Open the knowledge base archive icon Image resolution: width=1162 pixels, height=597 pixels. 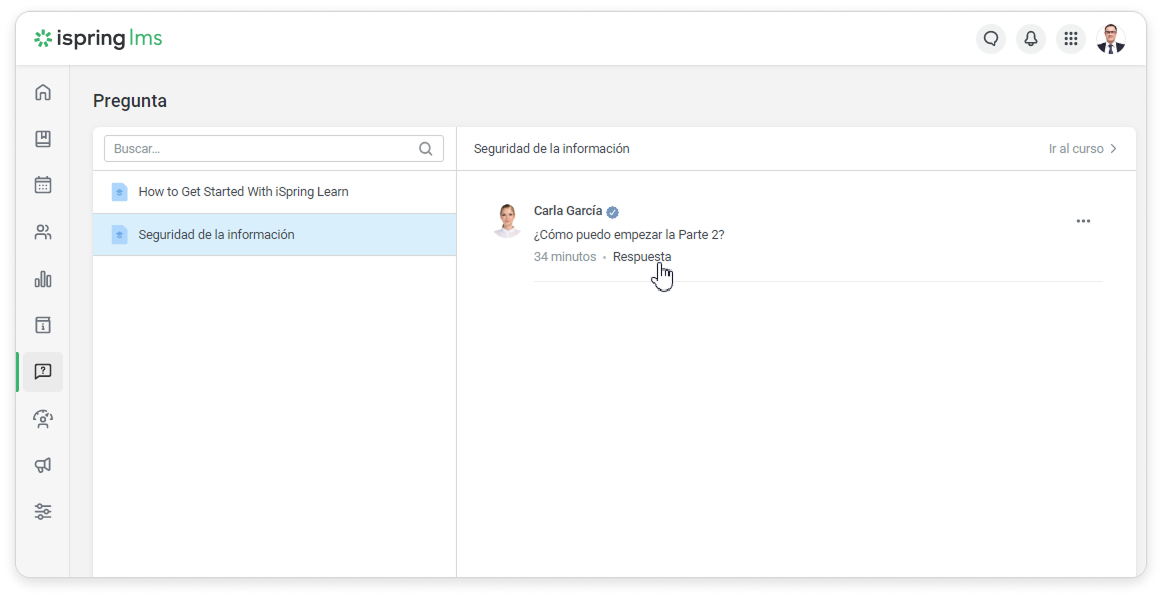tap(43, 325)
